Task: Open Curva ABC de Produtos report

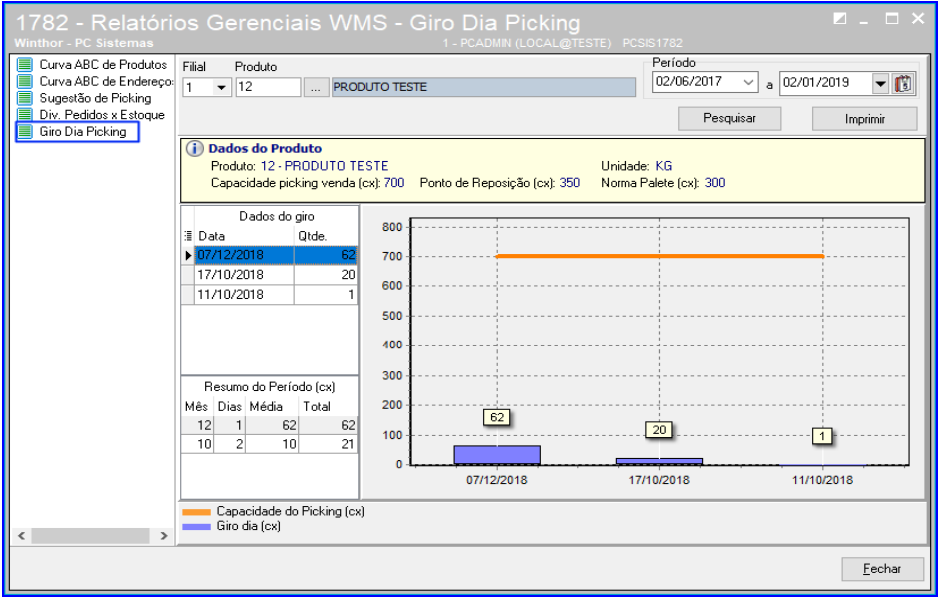Action: point(103,64)
